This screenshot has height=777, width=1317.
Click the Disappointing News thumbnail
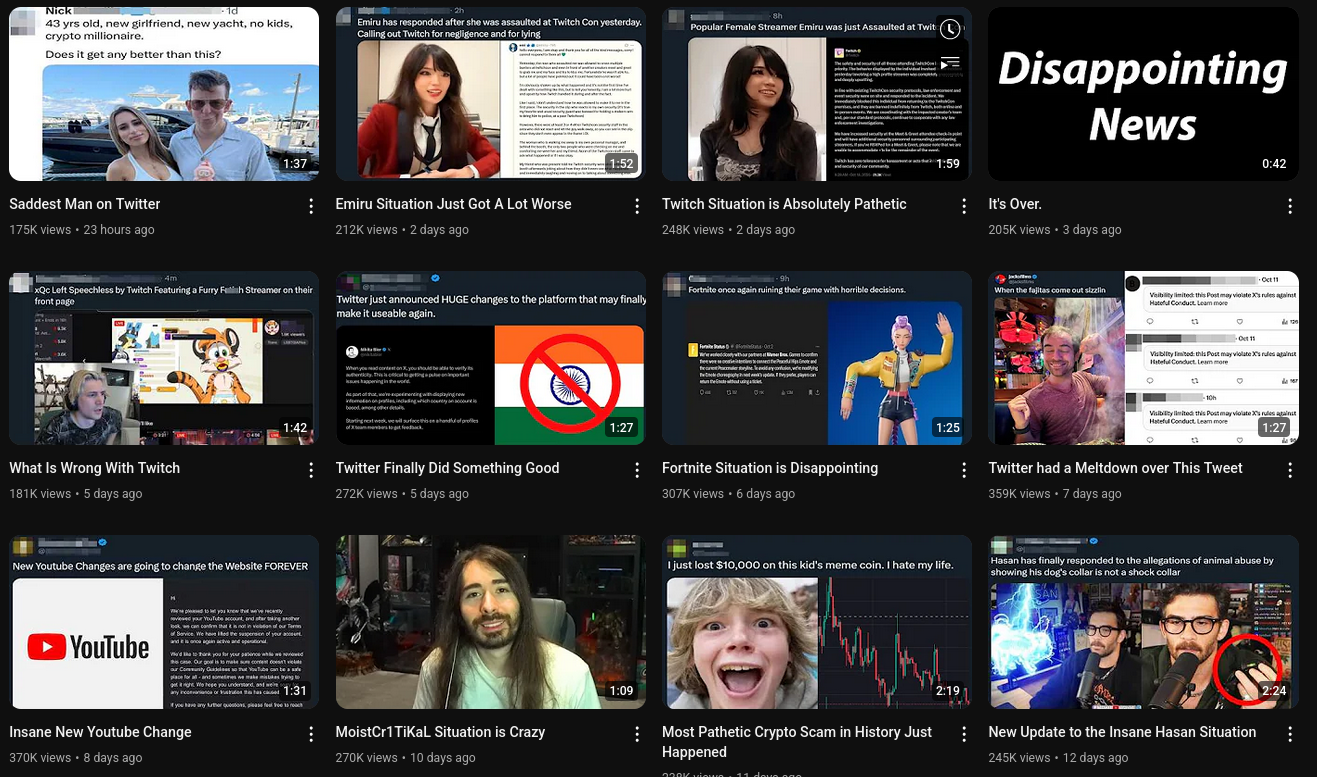pyautogui.click(x=1143, y=94)
